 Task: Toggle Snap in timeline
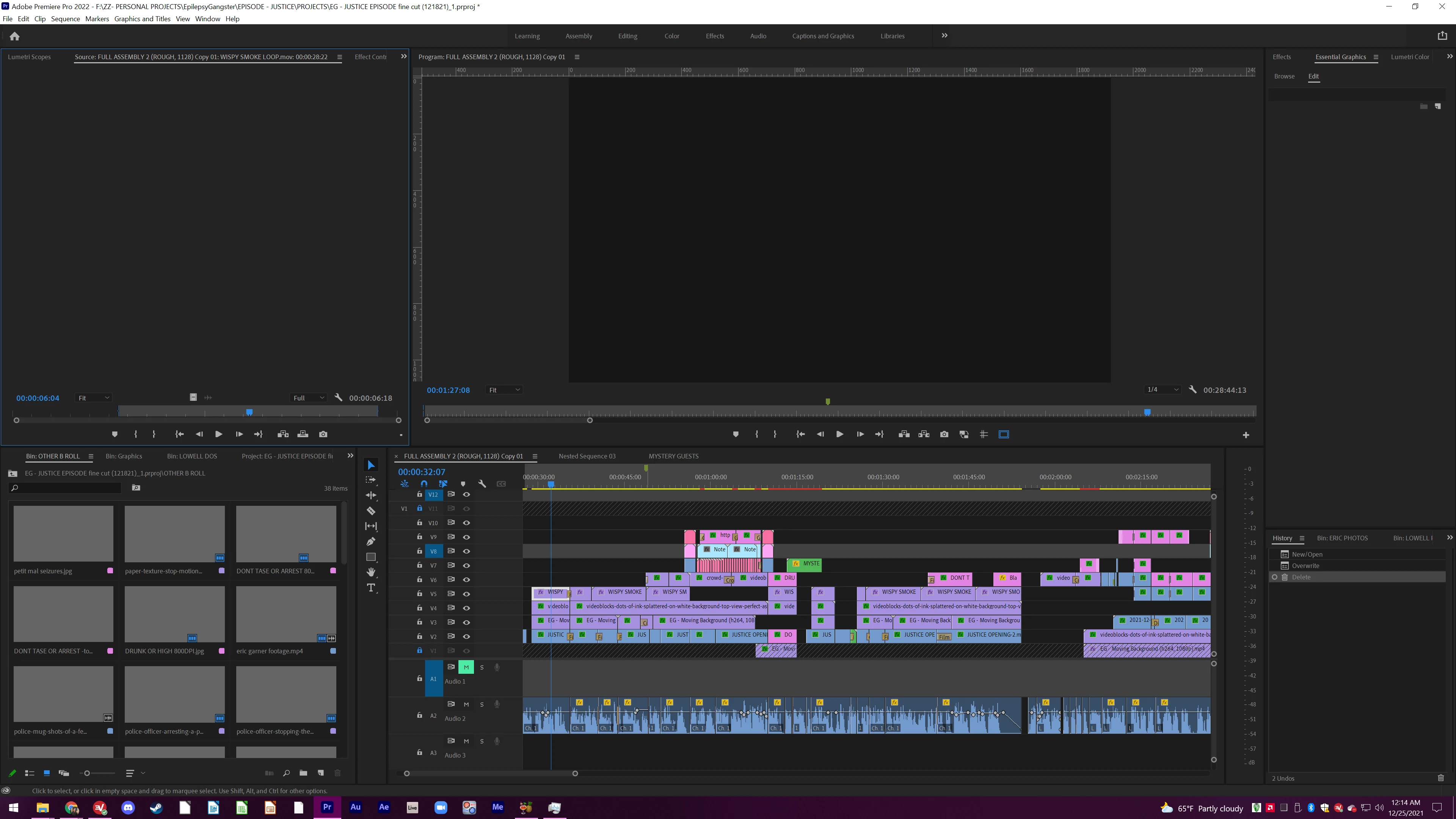(x=424, y=484)
